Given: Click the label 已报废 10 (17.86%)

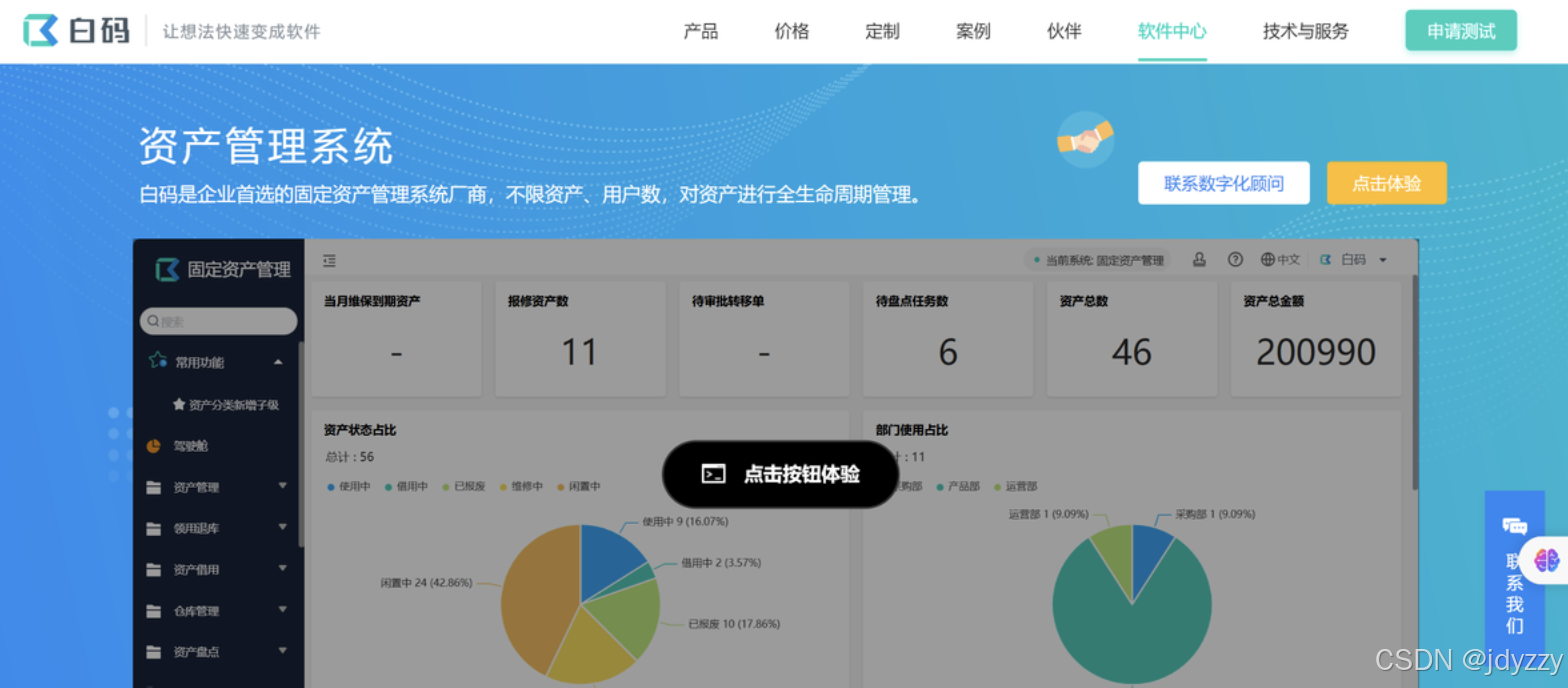Looking at the screenshot, I should pyautogui.click(x=734, y=624).
